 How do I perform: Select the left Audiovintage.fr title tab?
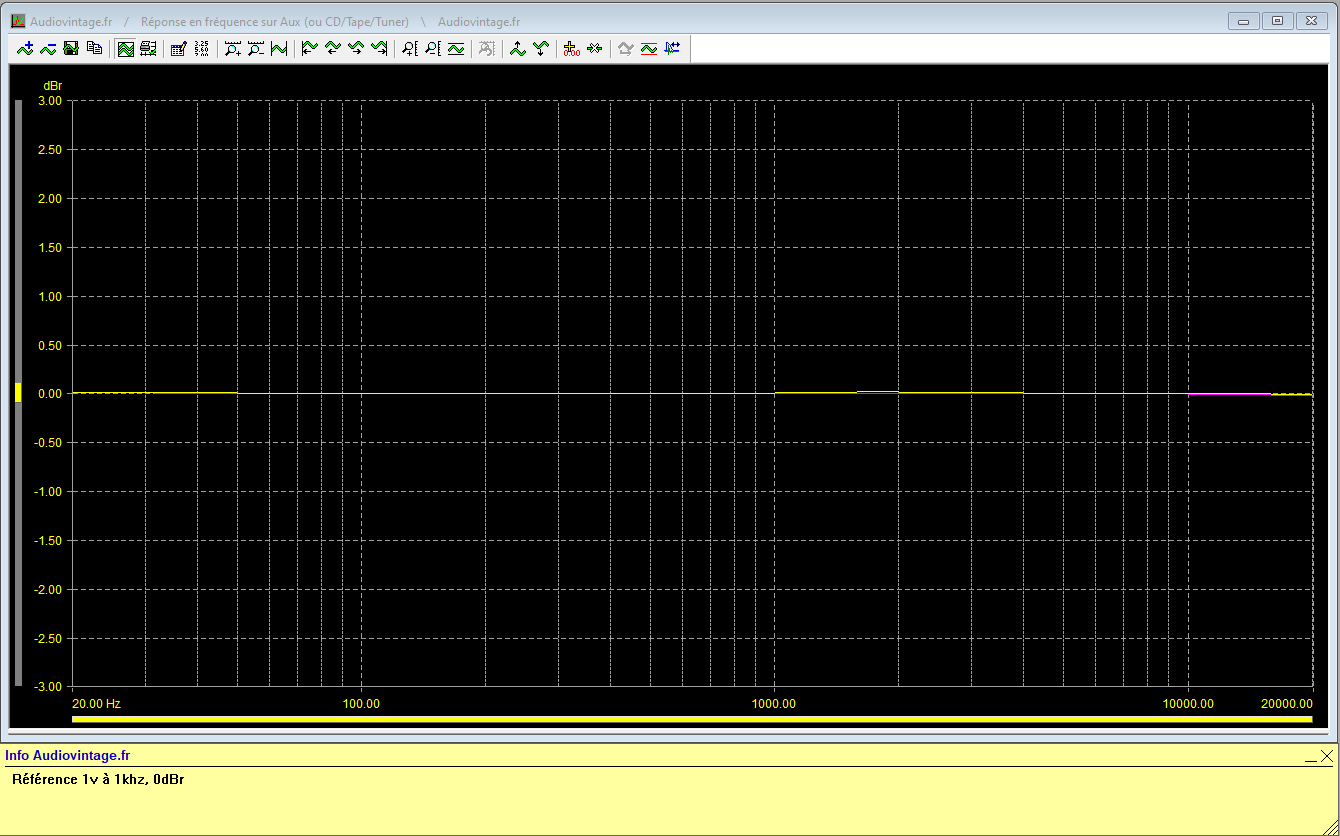71,21
